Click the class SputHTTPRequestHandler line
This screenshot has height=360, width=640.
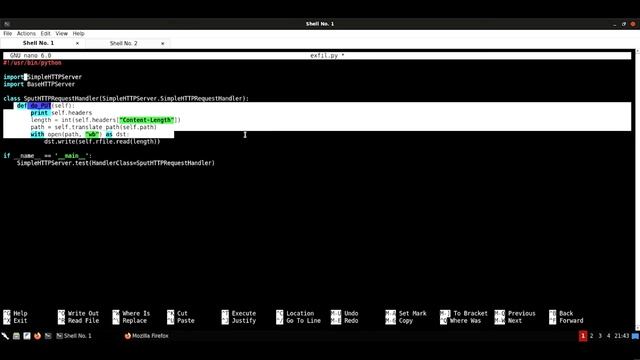click(x=126, y=98)
